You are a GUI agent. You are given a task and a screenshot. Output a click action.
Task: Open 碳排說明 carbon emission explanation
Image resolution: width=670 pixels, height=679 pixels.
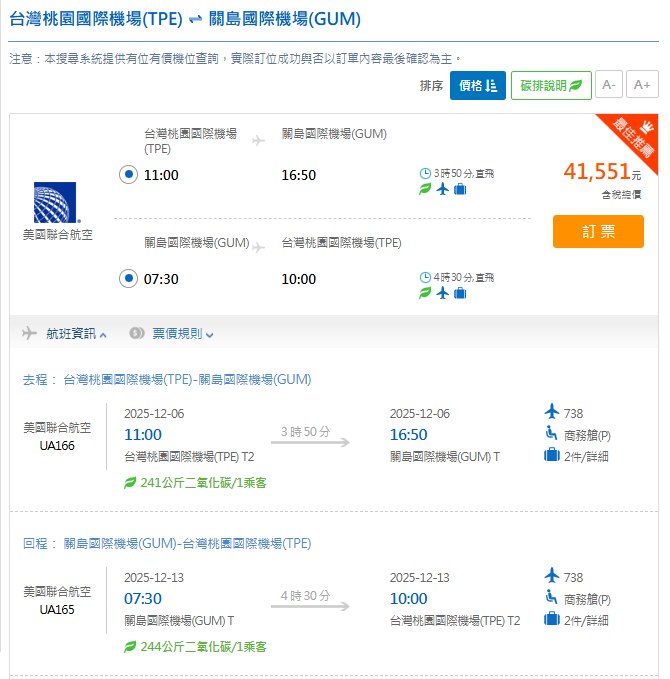pyautogui.click(x=550, y=86)
